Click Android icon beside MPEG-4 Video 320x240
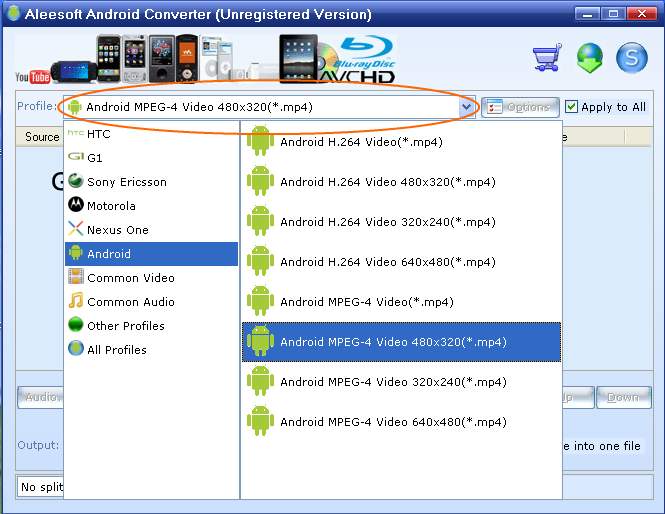This screenshot has height=514, width=665. tap(260, 381)
